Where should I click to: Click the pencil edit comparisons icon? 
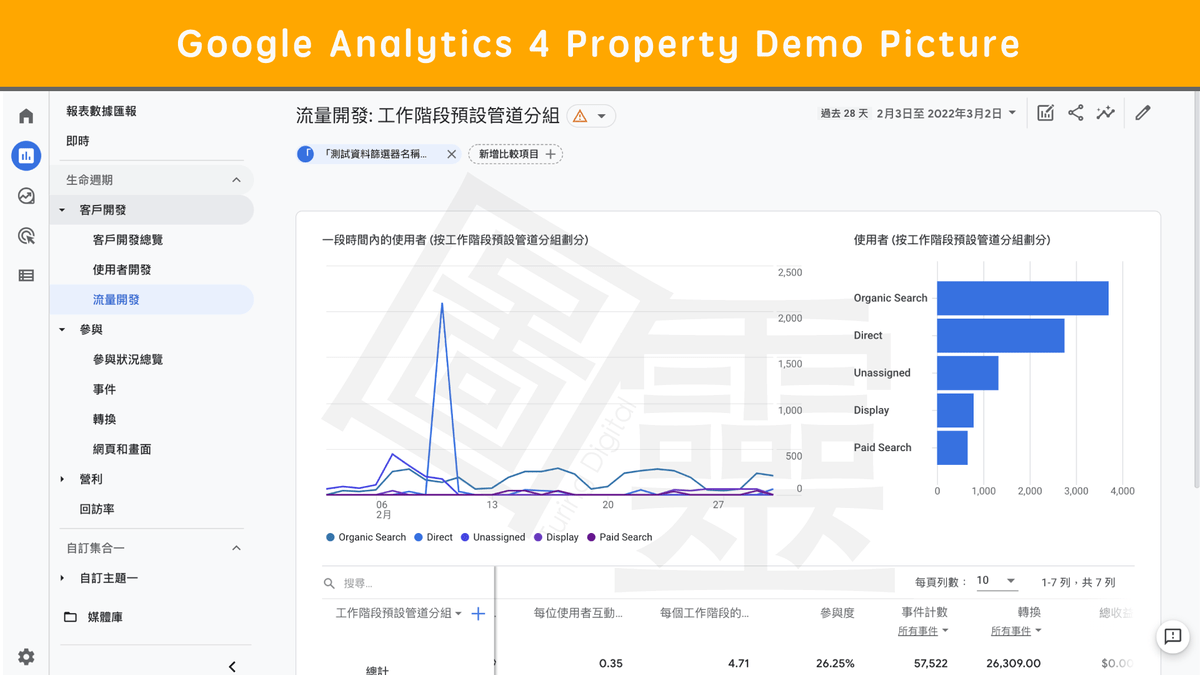(1143, 113)
